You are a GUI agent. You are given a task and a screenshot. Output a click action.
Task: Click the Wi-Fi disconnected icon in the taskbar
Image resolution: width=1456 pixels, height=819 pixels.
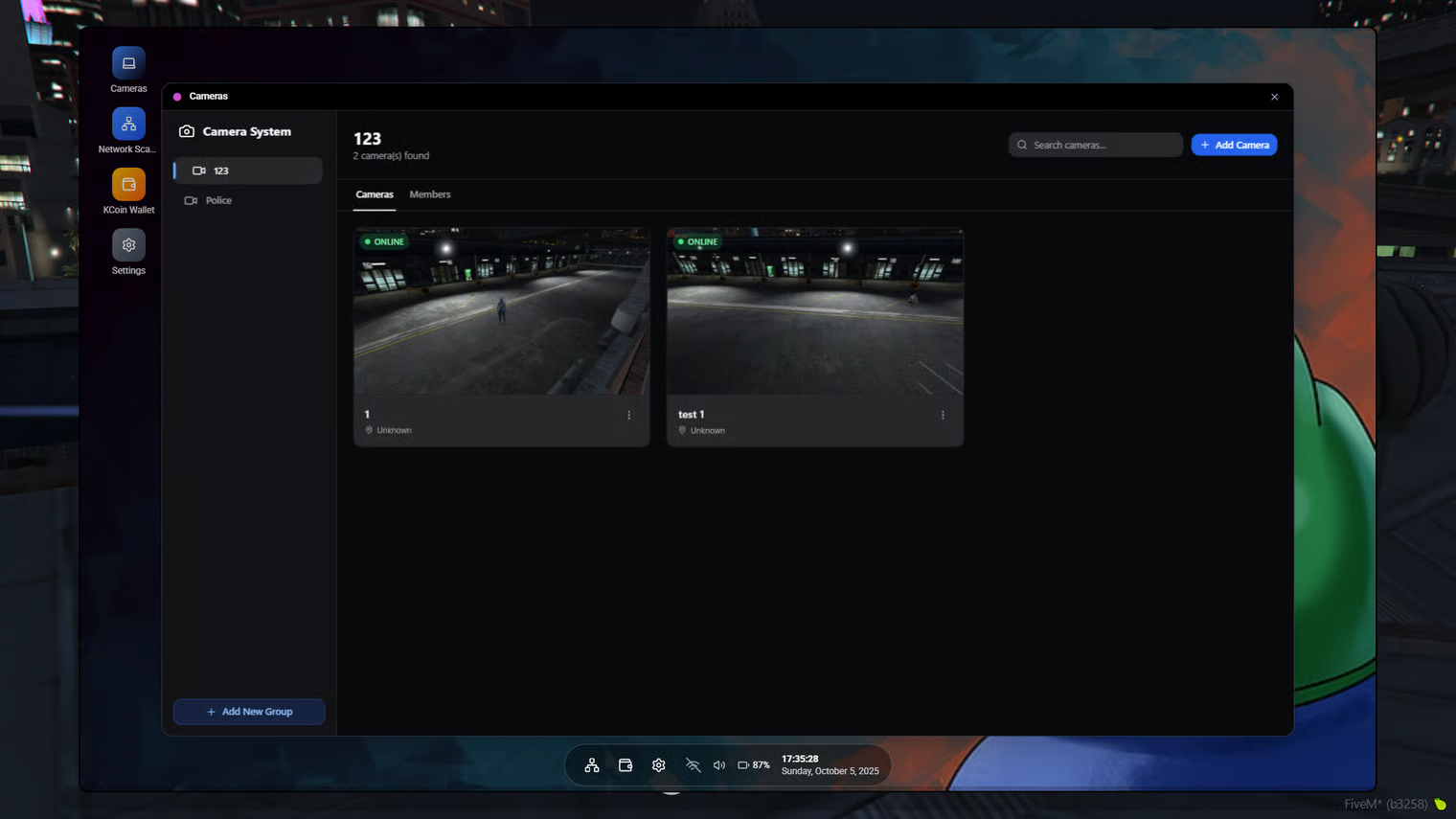[x=693, y=765]
